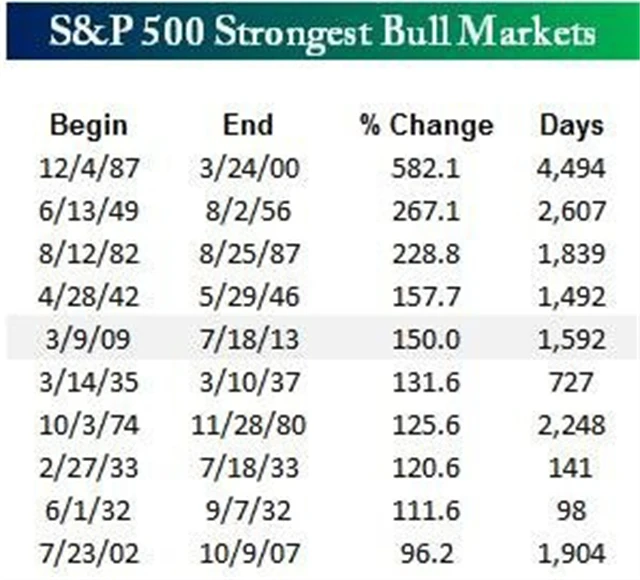This screenshot has width=640, height=580.
Task: Click the 1,492 days value
Action: (x=572, y=296)
